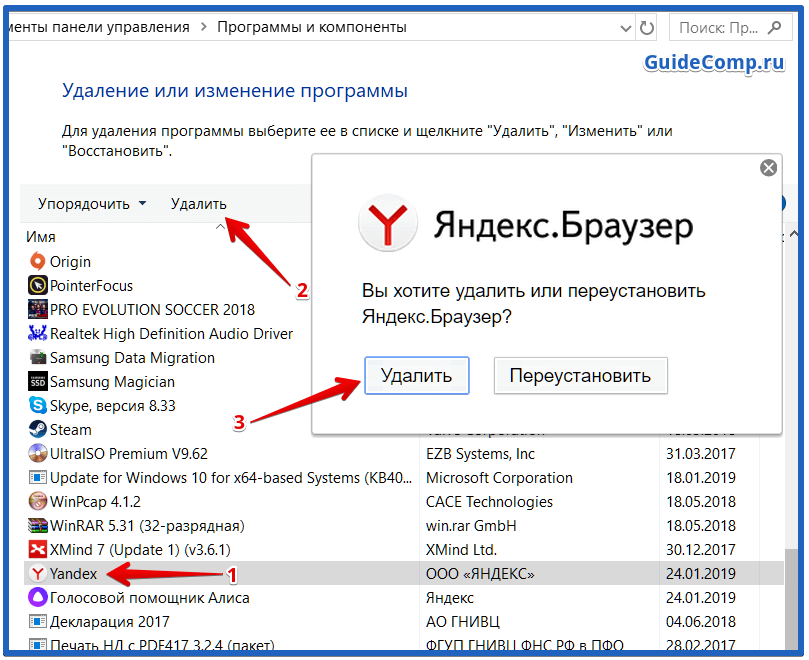Click the UltraISO Premium disc icon
This screenshot has height=660, width=809.
coord(37,454)
